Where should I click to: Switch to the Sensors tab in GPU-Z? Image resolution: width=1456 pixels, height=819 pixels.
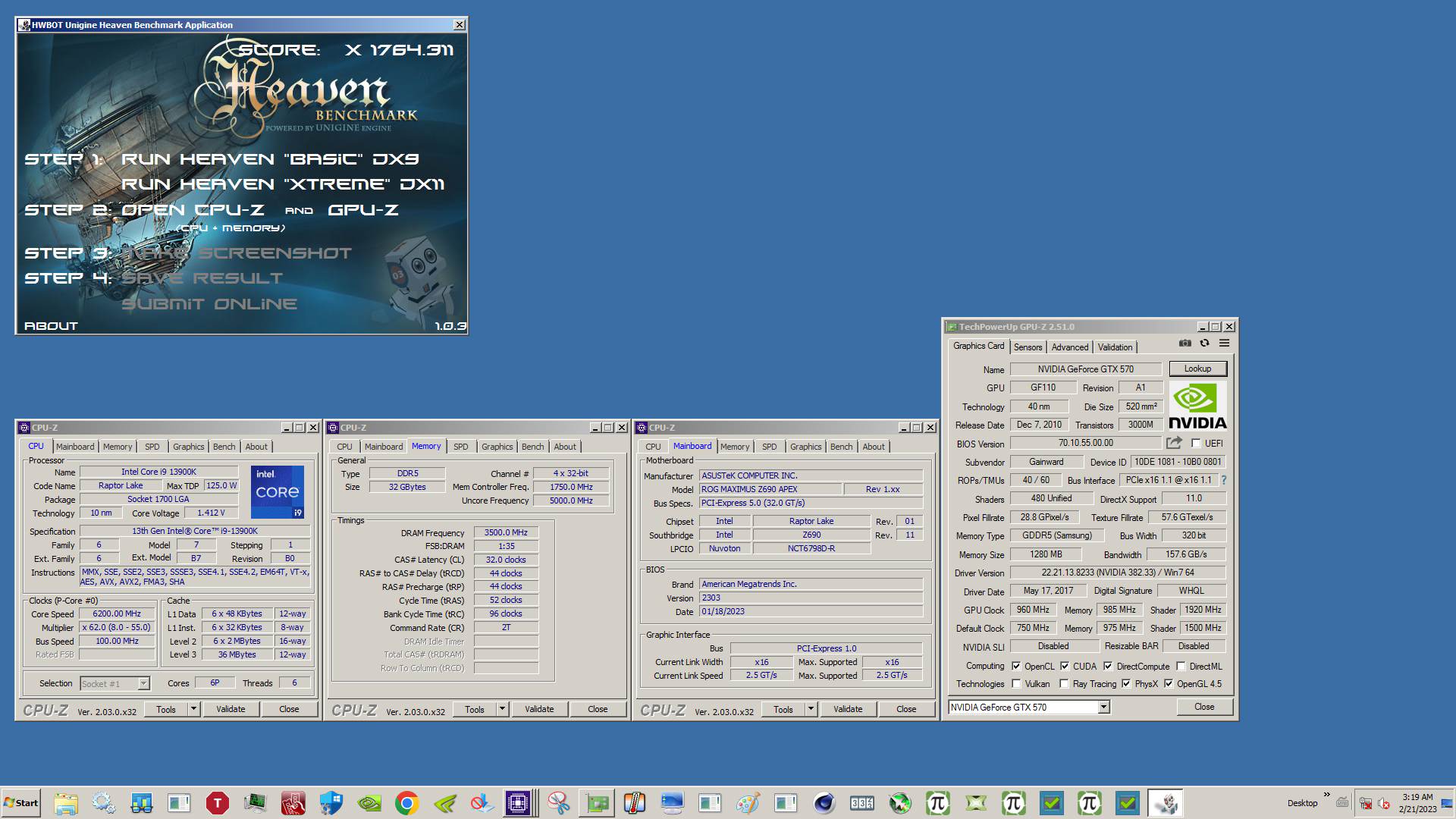click(1028, 347)
